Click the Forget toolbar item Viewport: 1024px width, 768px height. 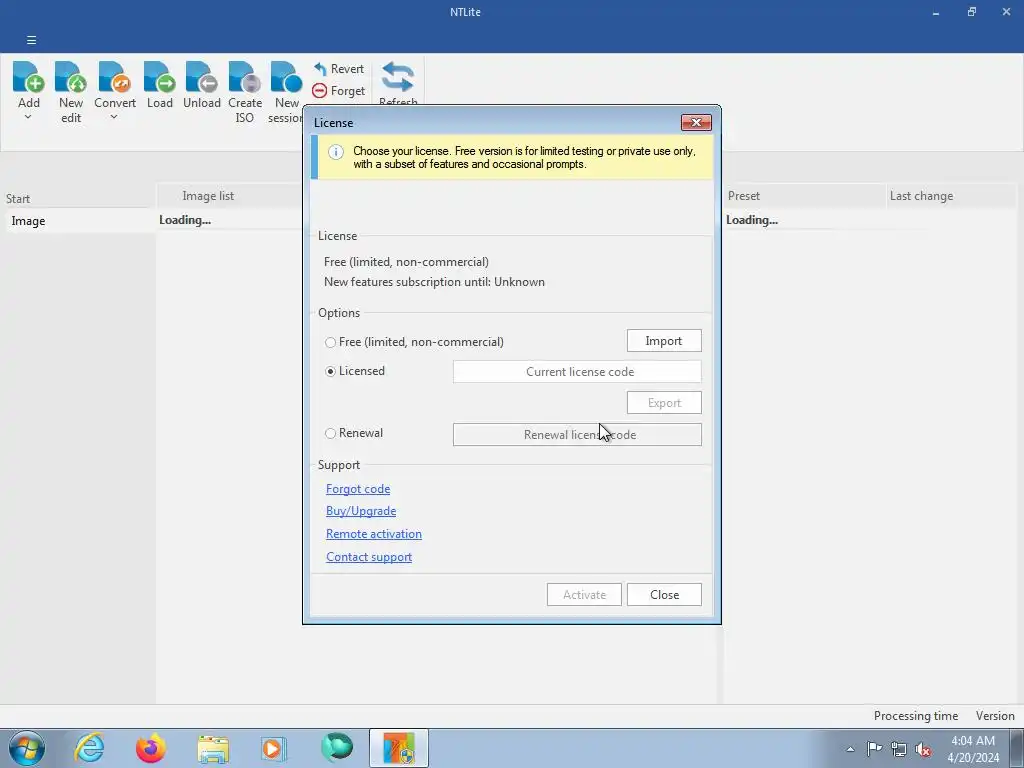point(339,91)
